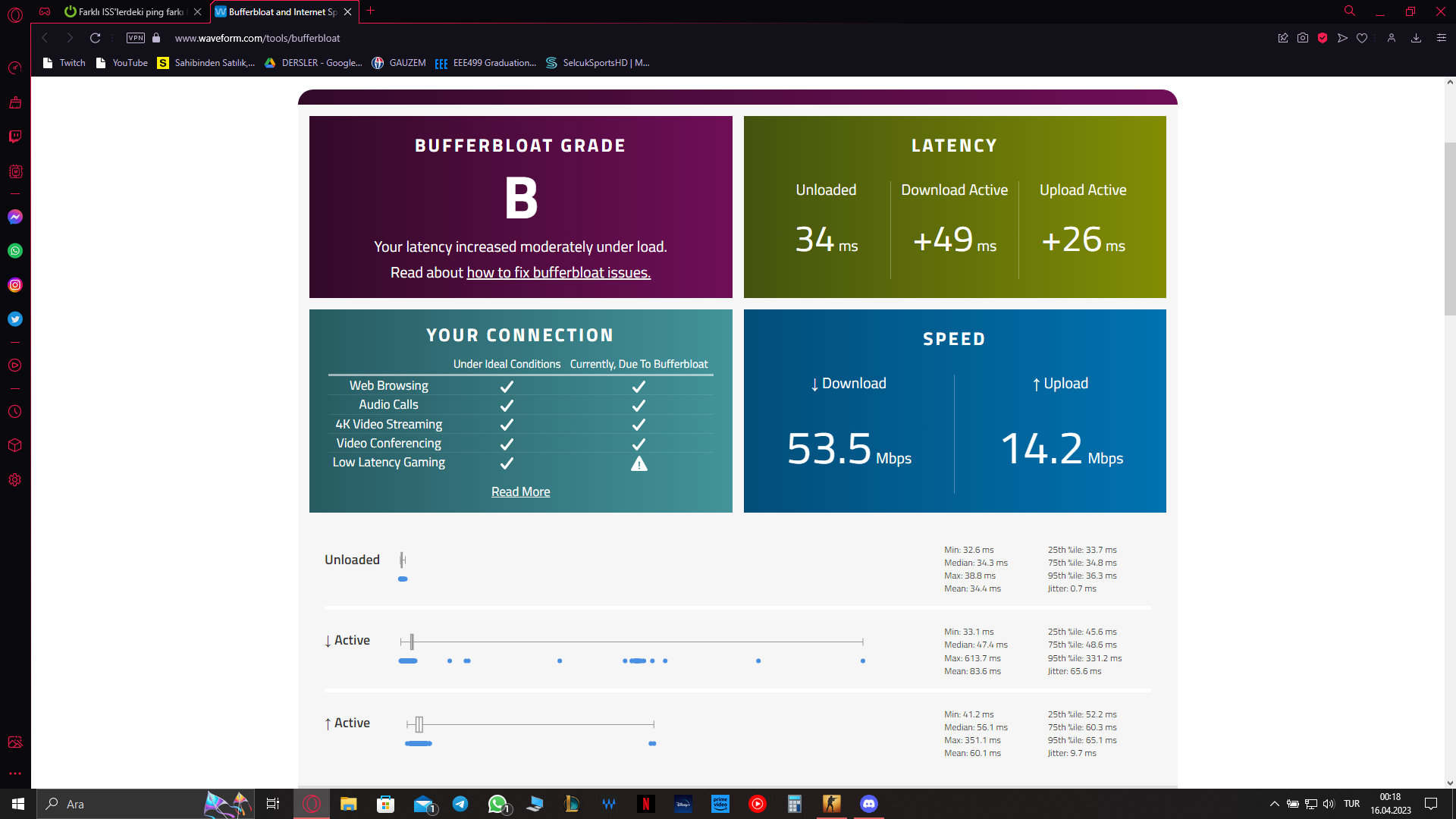Open YouTube bookmark in bookmarks bar

click(x=122, y=63)
